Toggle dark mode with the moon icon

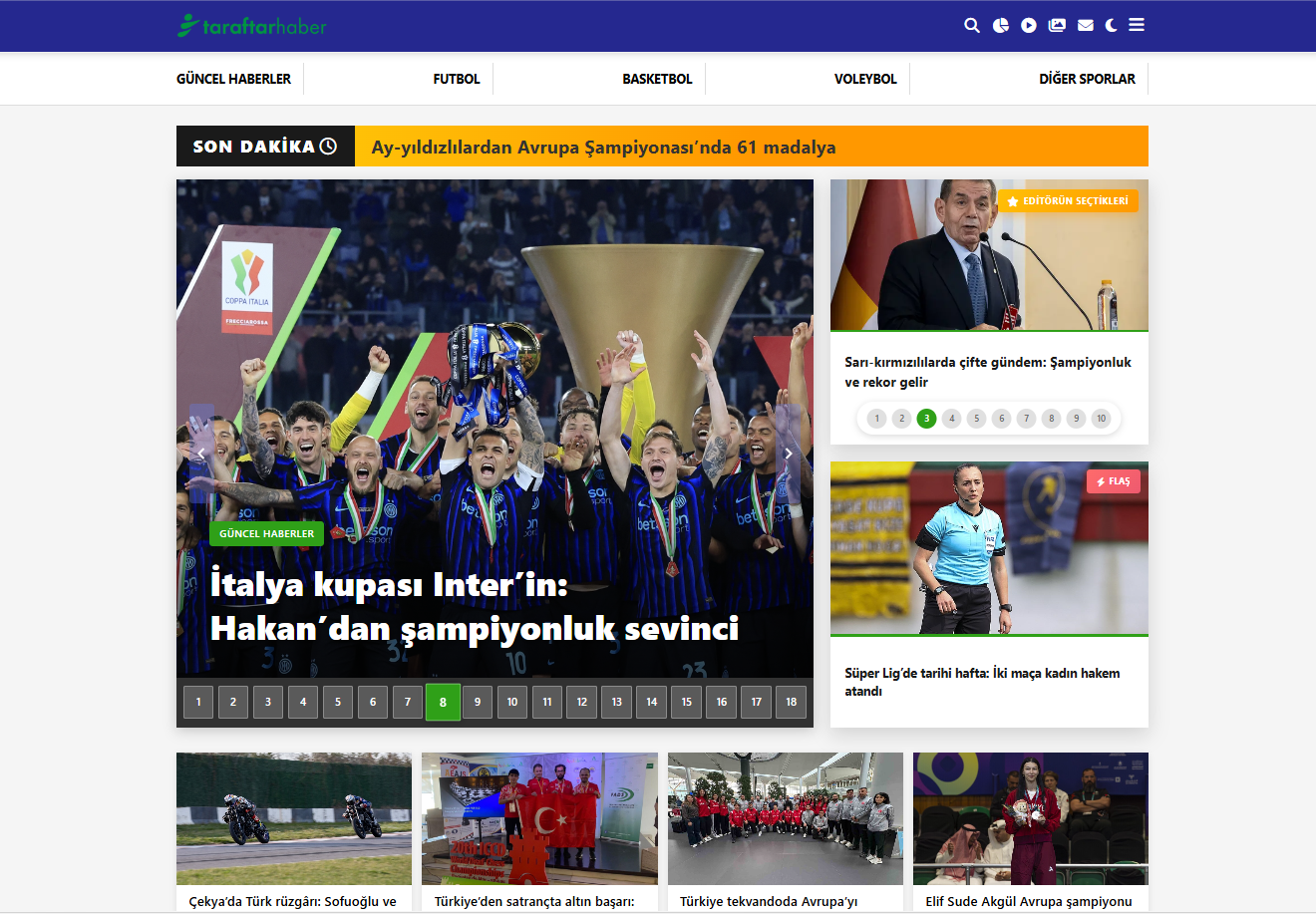pyautogui.click(x=1111, y=26)
